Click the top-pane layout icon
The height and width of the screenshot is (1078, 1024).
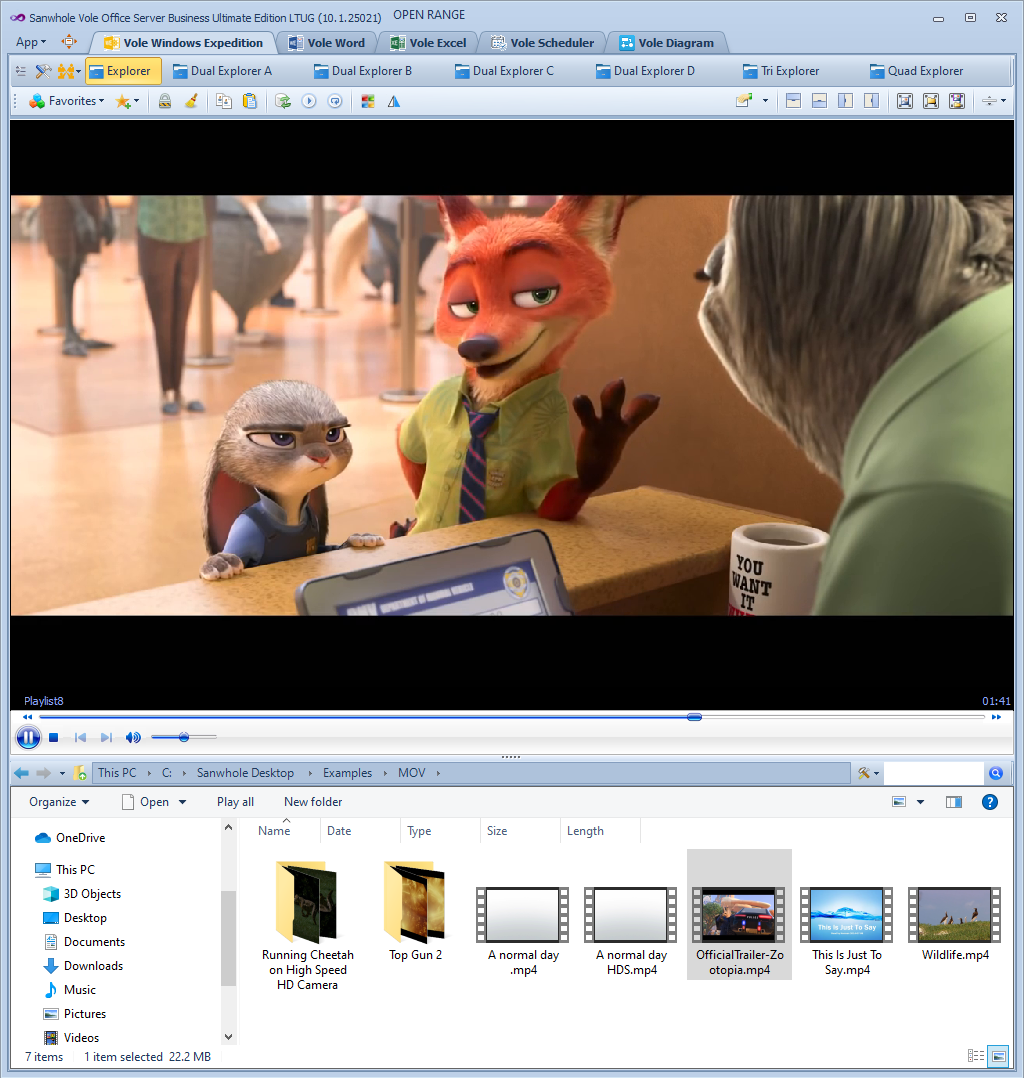click(x=794, y=101)
